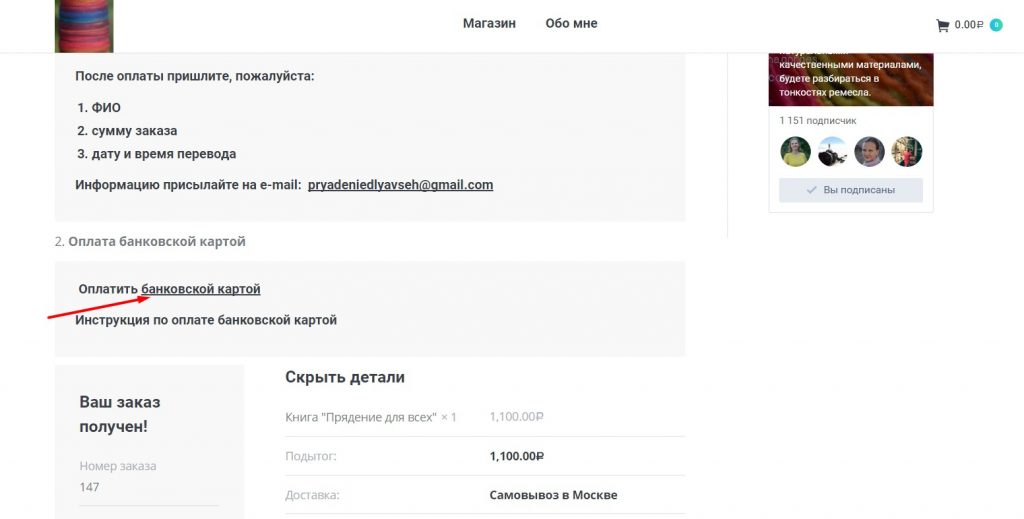
Task: Open fourth subscriber avatar in red clothing
Action: [907, 151]
